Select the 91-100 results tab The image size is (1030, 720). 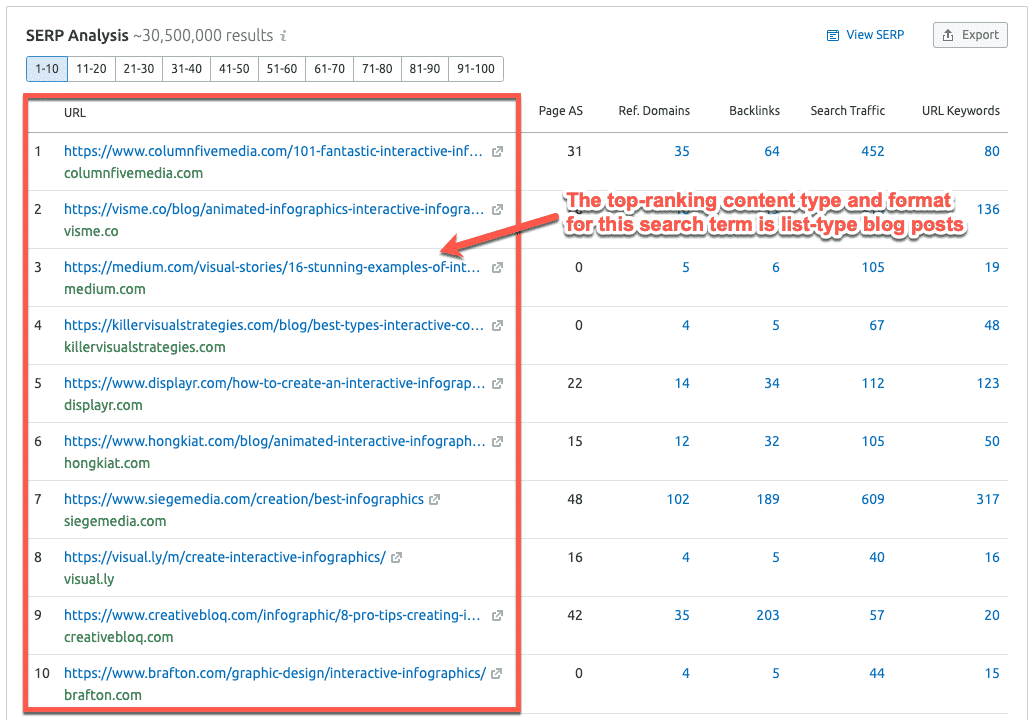pos(477,69)
